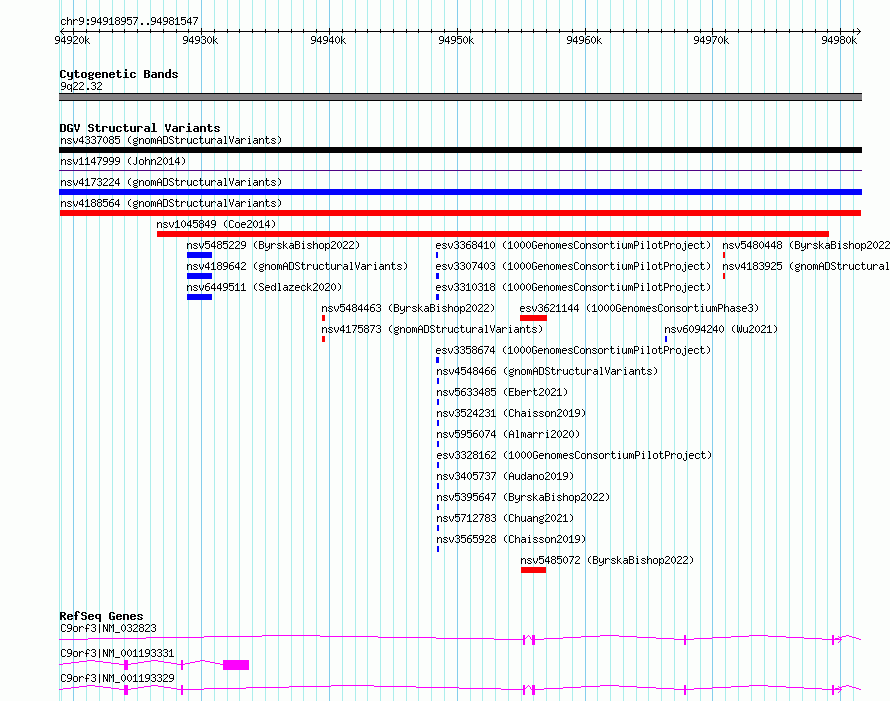
Task: Click red bar under nsv5485072
Action: tap(534, 570)
